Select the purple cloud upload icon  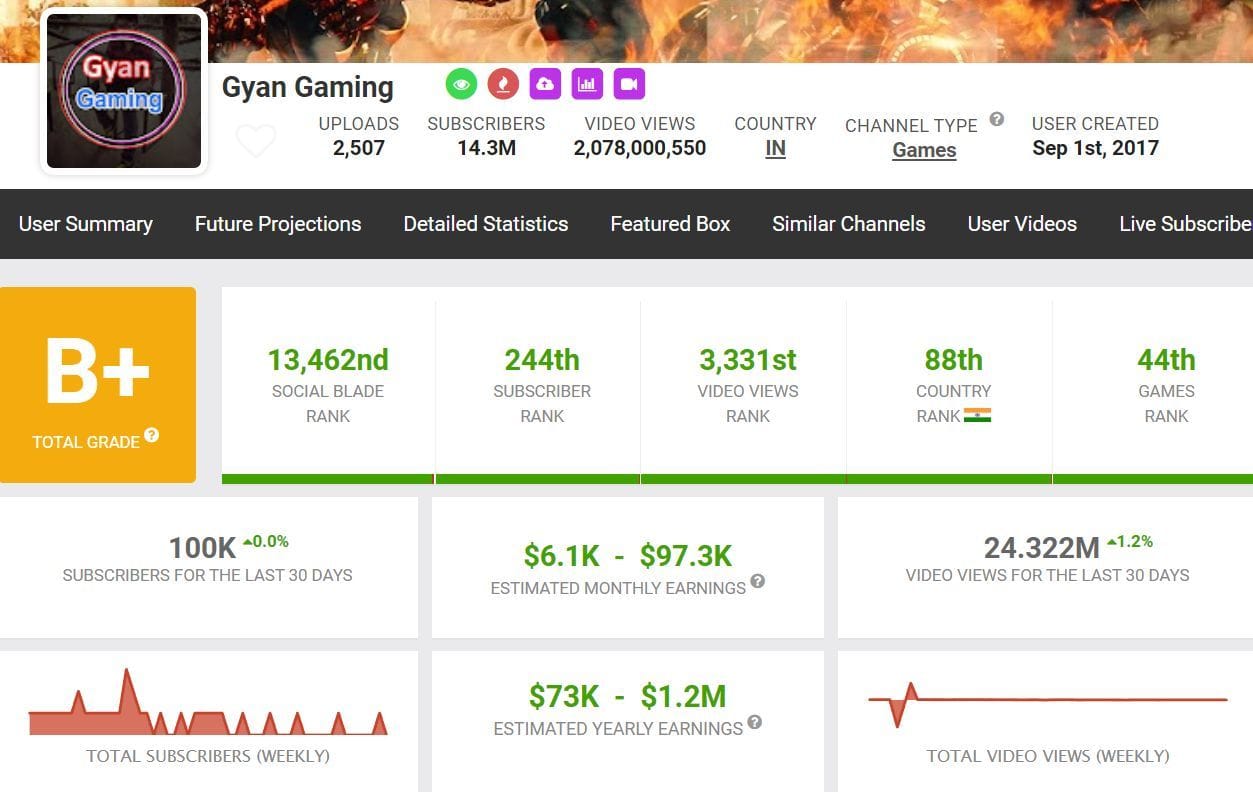pyautogui.click(x=544, y=84)
